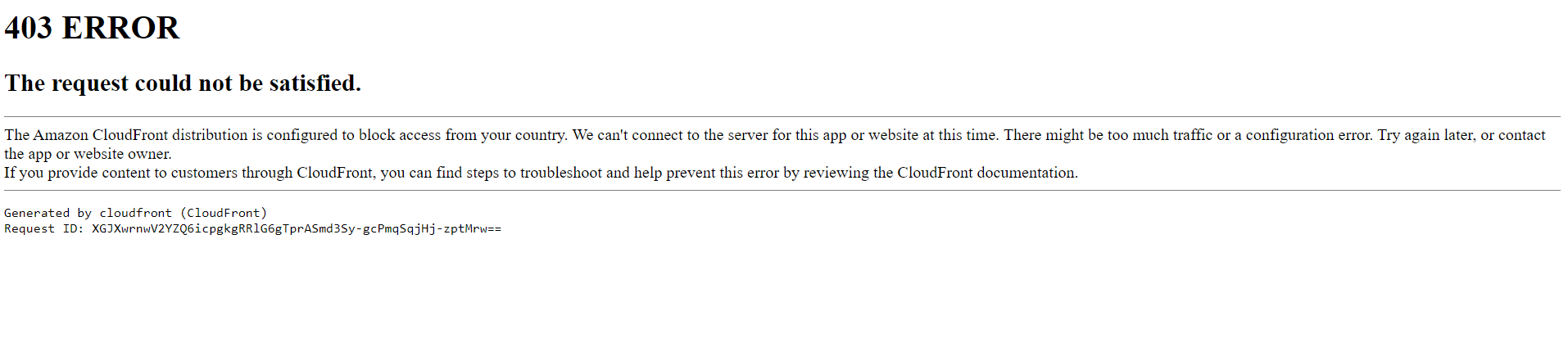Click the 'too much traffic' phrase
The width and height of the screenshot is (1568, 352).
click(1160, 135)
